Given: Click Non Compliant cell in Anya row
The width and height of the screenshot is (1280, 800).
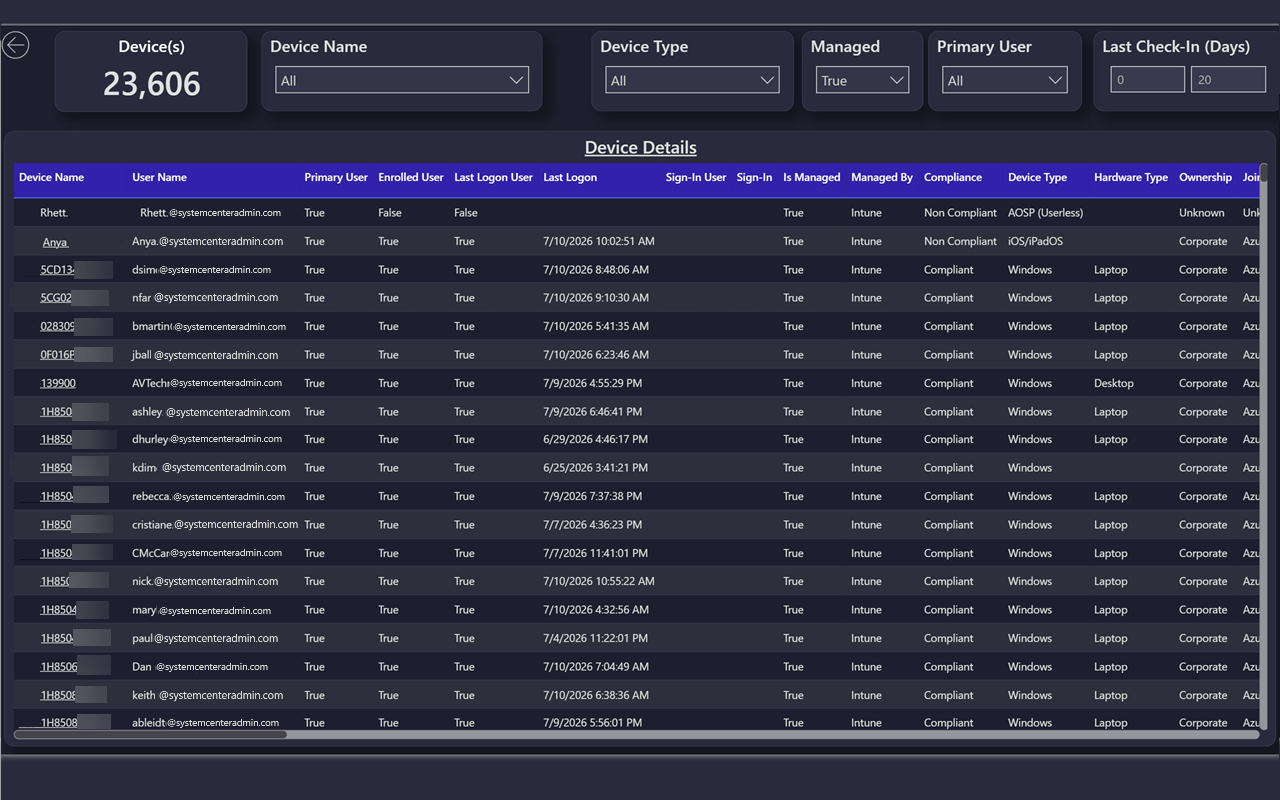Looking at the screenshot, I should [961, 241].
